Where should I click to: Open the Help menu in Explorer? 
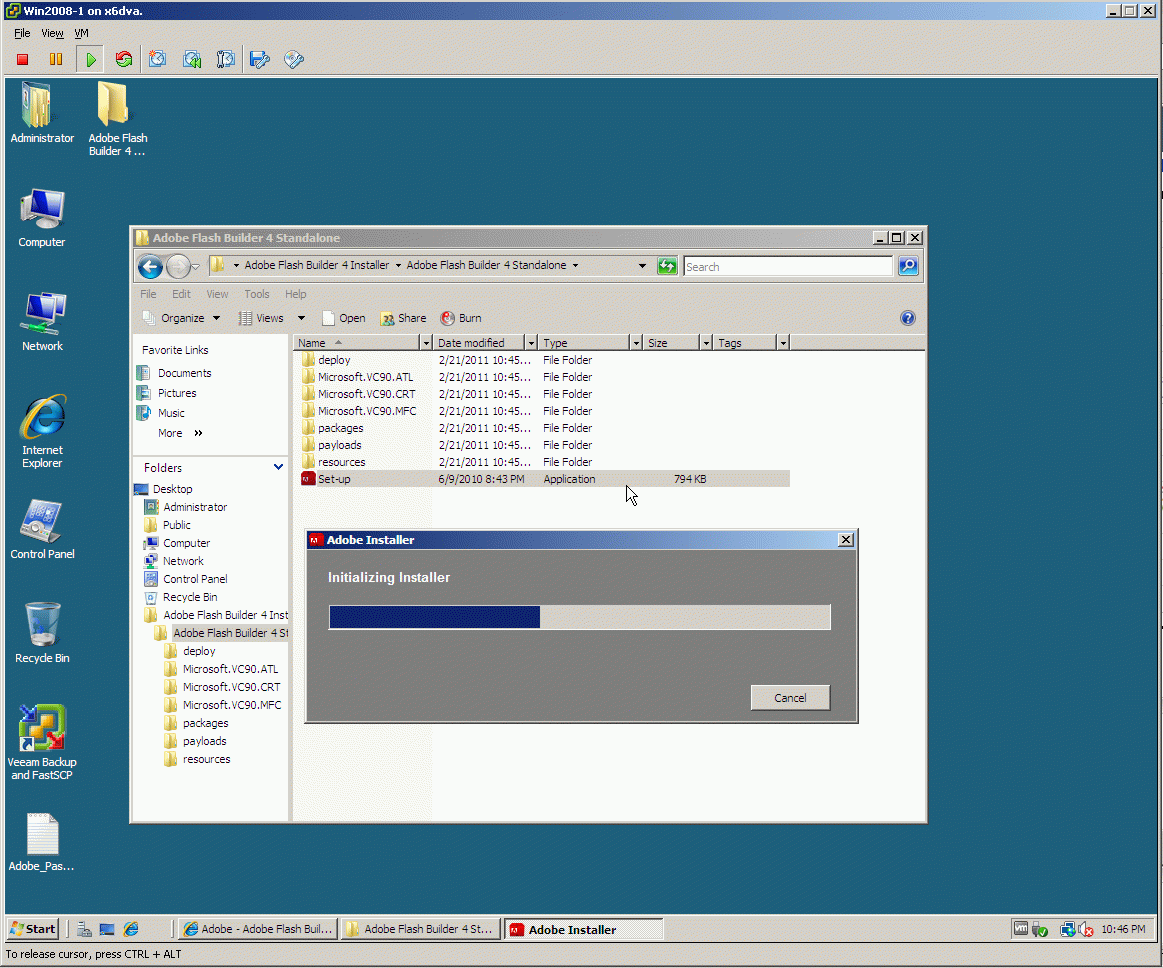tap(295, 294)
